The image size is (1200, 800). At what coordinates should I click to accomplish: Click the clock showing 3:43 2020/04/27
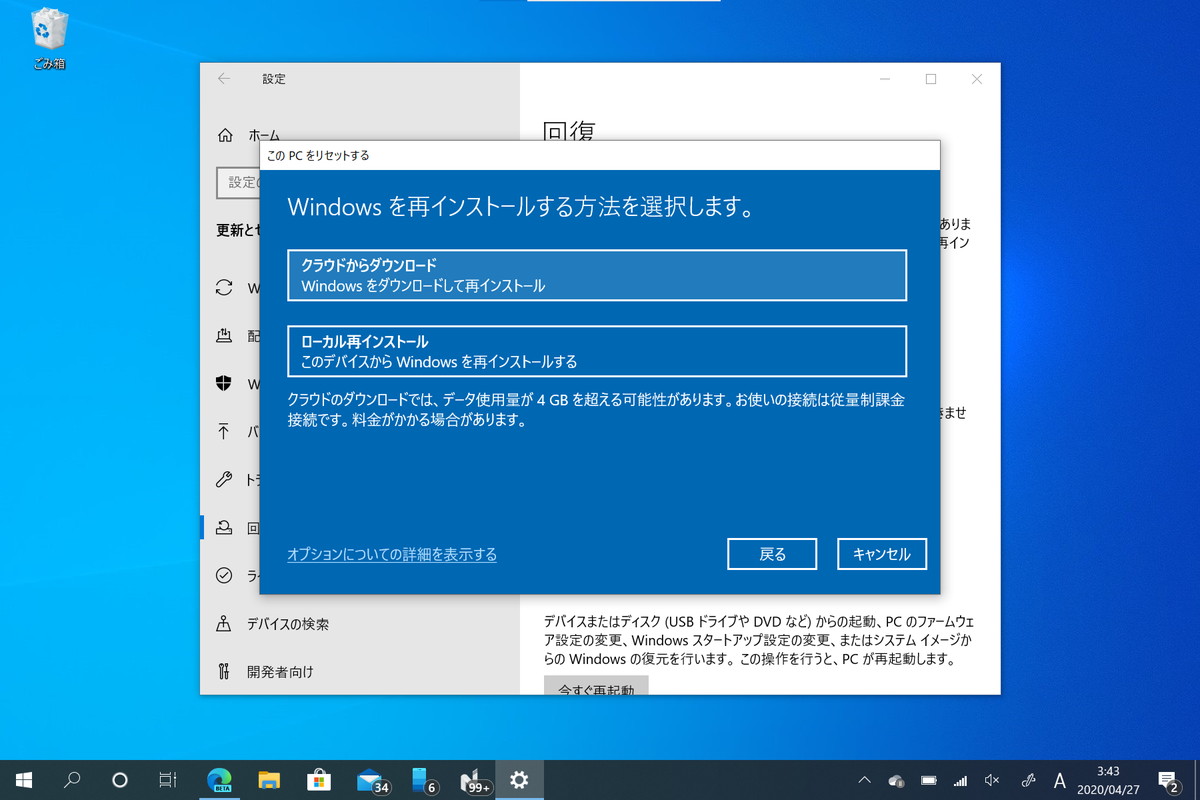[x=1107, y=780]
